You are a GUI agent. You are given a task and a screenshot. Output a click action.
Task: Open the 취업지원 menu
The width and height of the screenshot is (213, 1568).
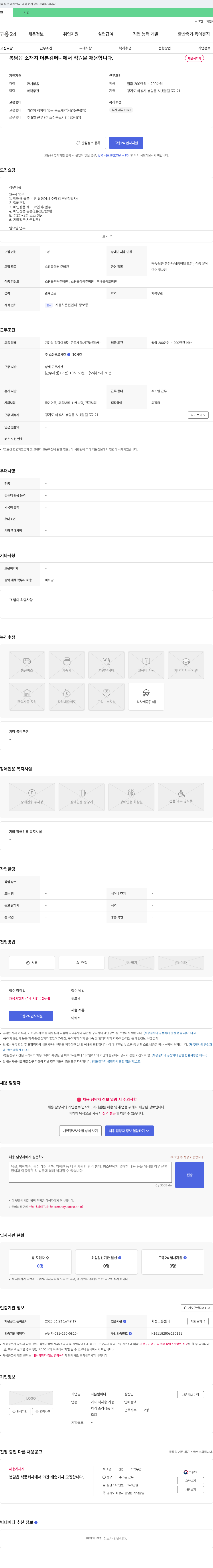[x=71, y=34]
